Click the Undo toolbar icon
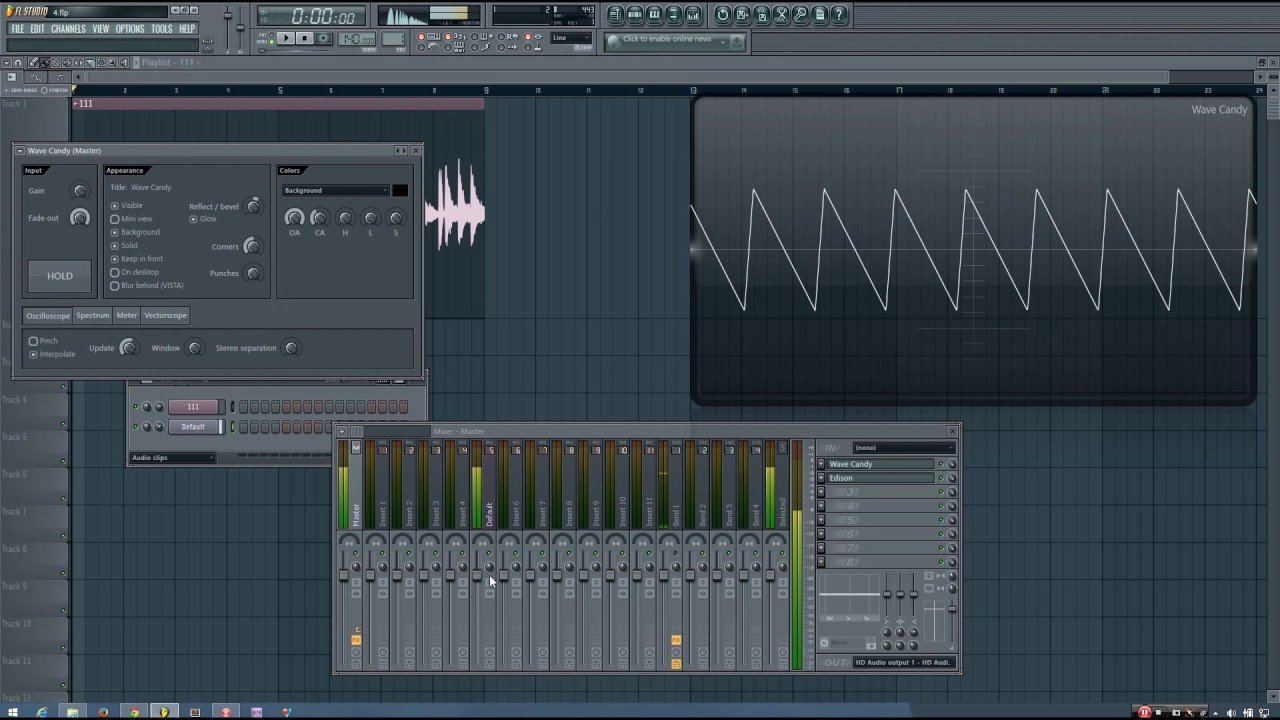The image size is (1280, 720). tap(722, 14)
